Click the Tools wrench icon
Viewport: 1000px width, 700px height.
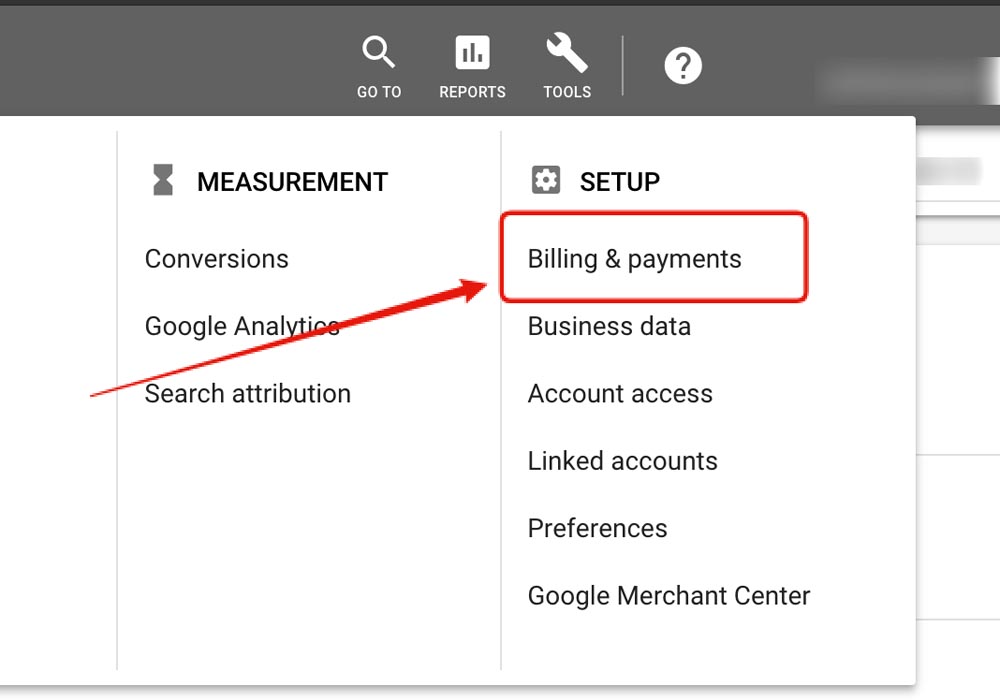point(567,52)
